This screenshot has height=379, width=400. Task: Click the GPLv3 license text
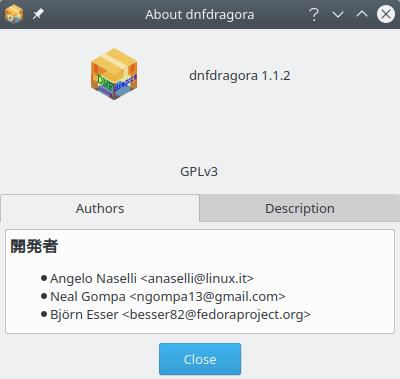pos(199,172)
